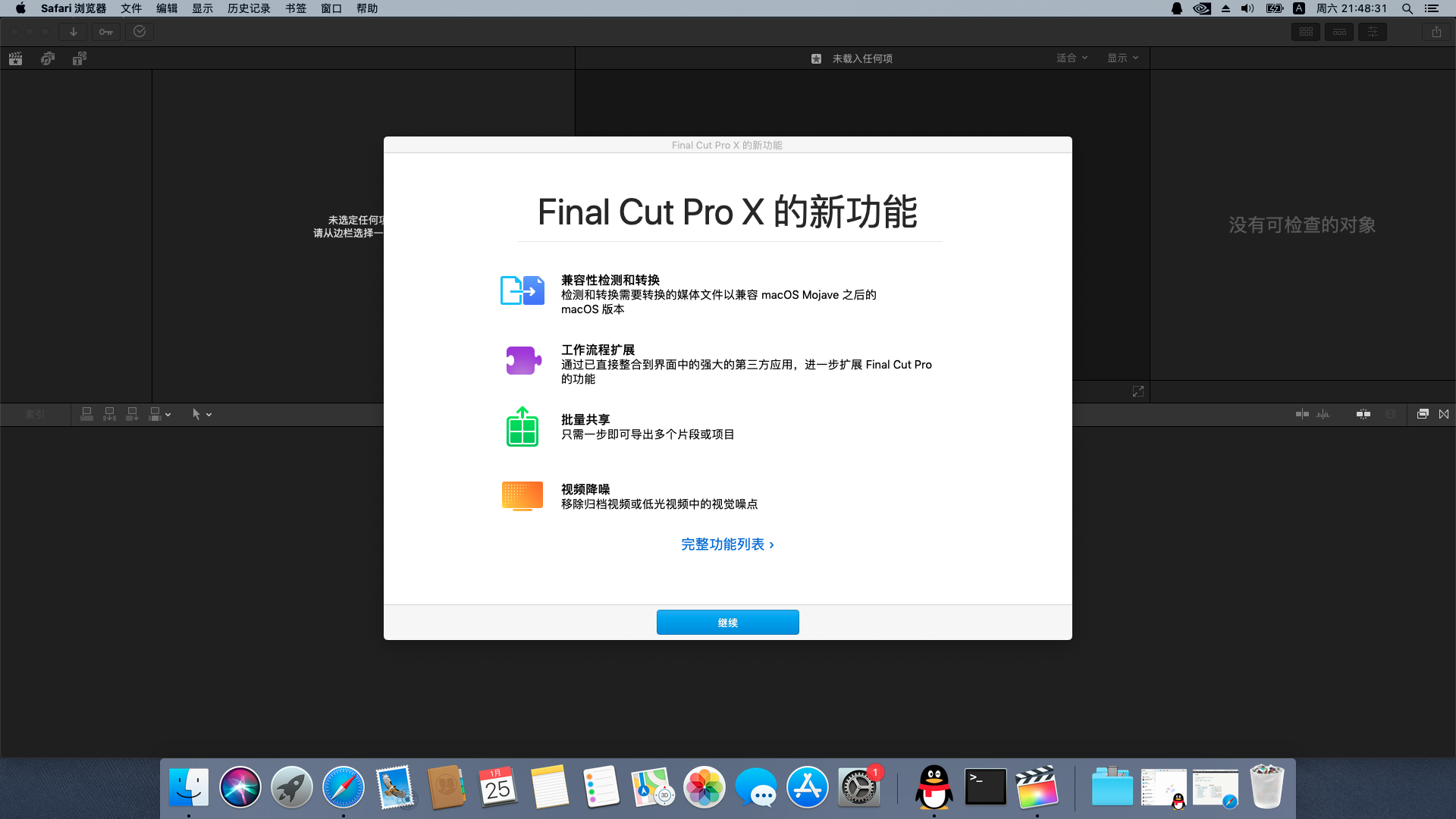The width and height of the screenshot is (1456, 819).
Task: Open App Store in the Dock
Action: tap(807, 787)
